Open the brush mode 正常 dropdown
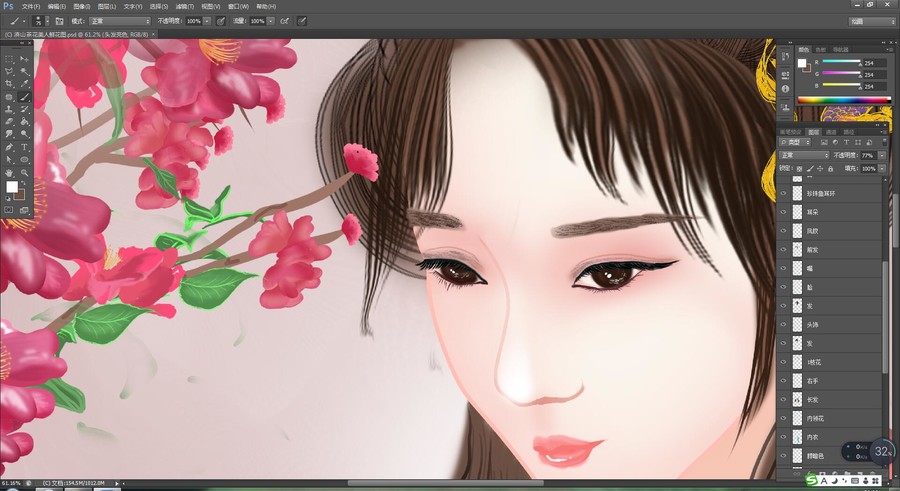 pyautogui.click(x=119, y=21)
